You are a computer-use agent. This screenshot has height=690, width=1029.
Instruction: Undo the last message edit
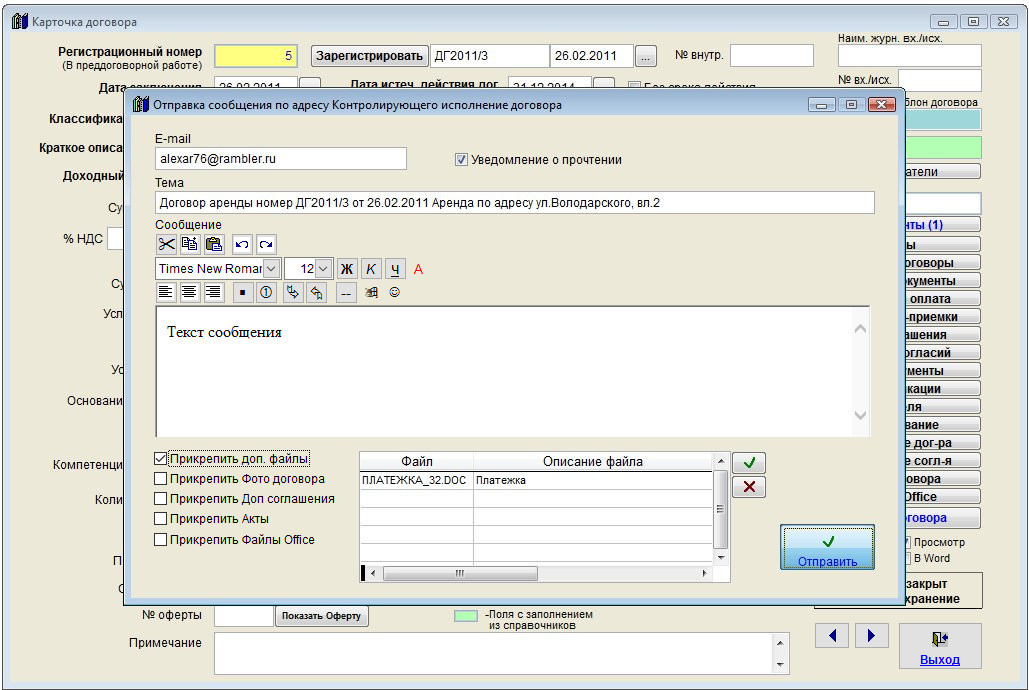(242, 243)
